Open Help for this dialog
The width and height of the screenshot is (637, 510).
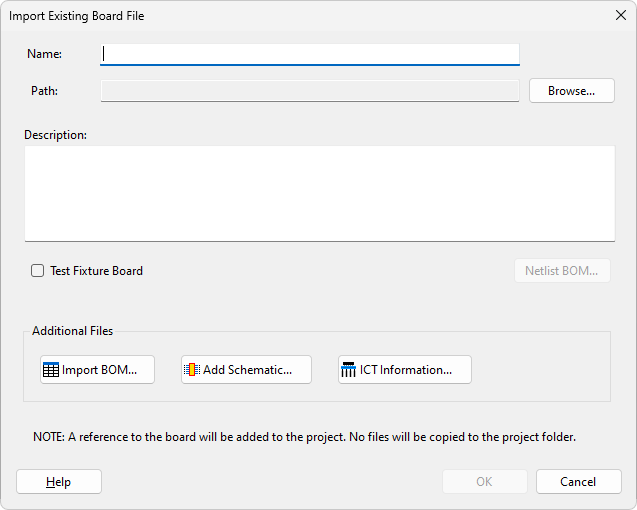point(59,482)
